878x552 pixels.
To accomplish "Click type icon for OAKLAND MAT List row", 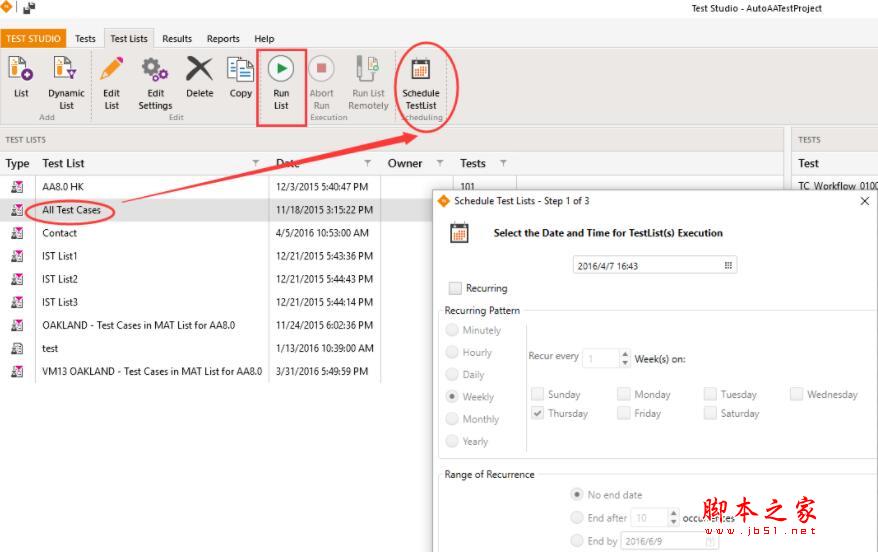I will coord(17,325).
